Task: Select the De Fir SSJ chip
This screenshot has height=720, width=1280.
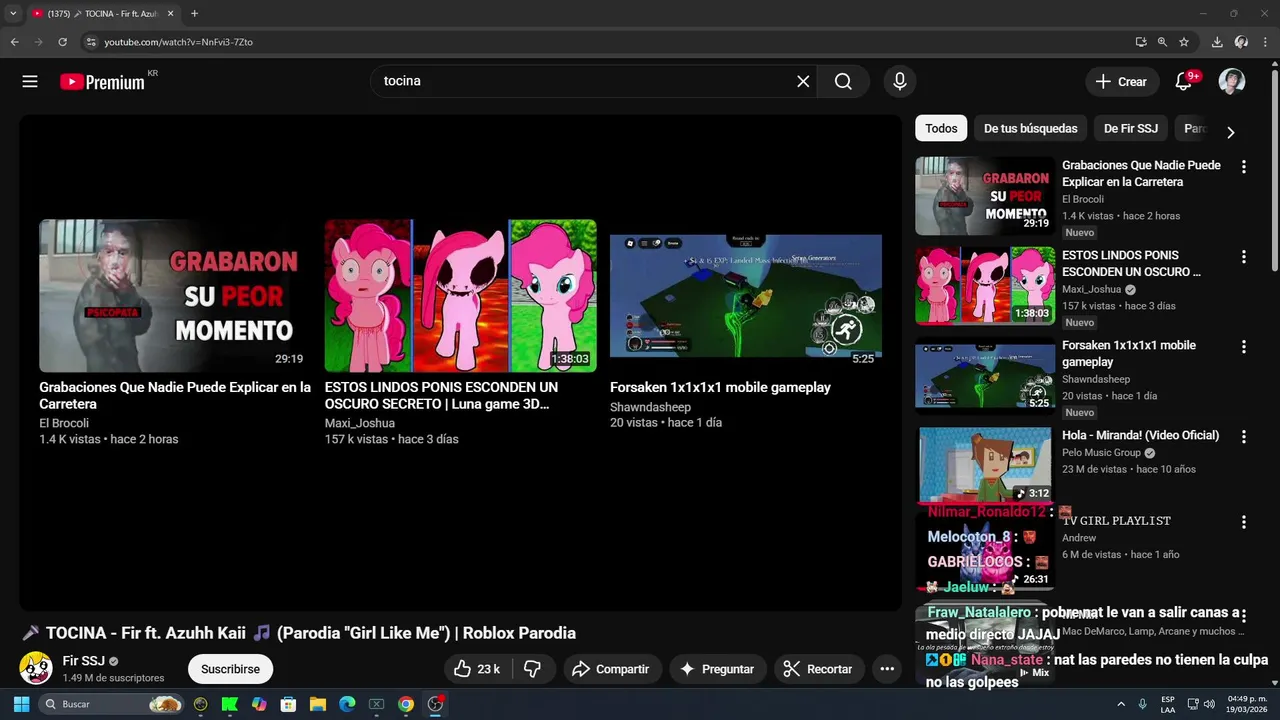Action: pyautogui.click(x=1131, y=128)
